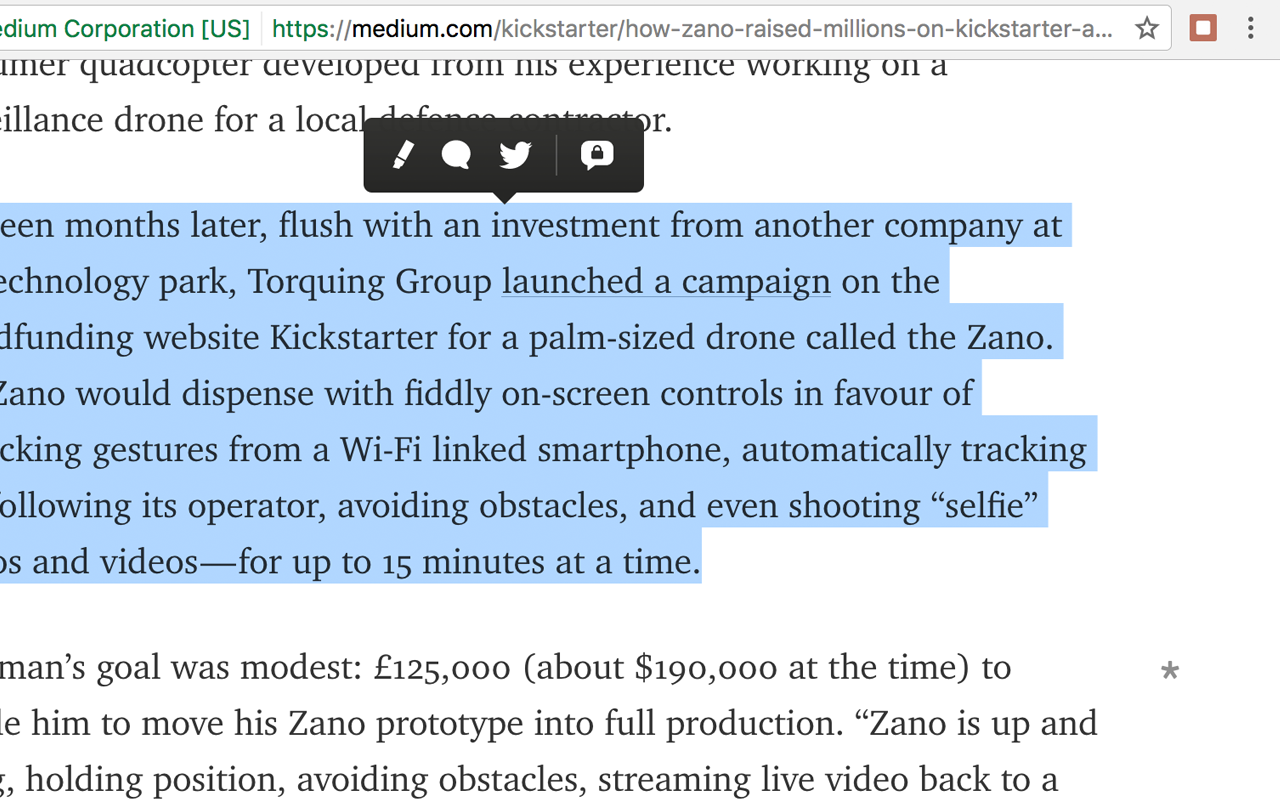View the Medium Corporation [US] certificate info
The height and width of the screenshot is (800, 1280).
click(x=125, y=29)
